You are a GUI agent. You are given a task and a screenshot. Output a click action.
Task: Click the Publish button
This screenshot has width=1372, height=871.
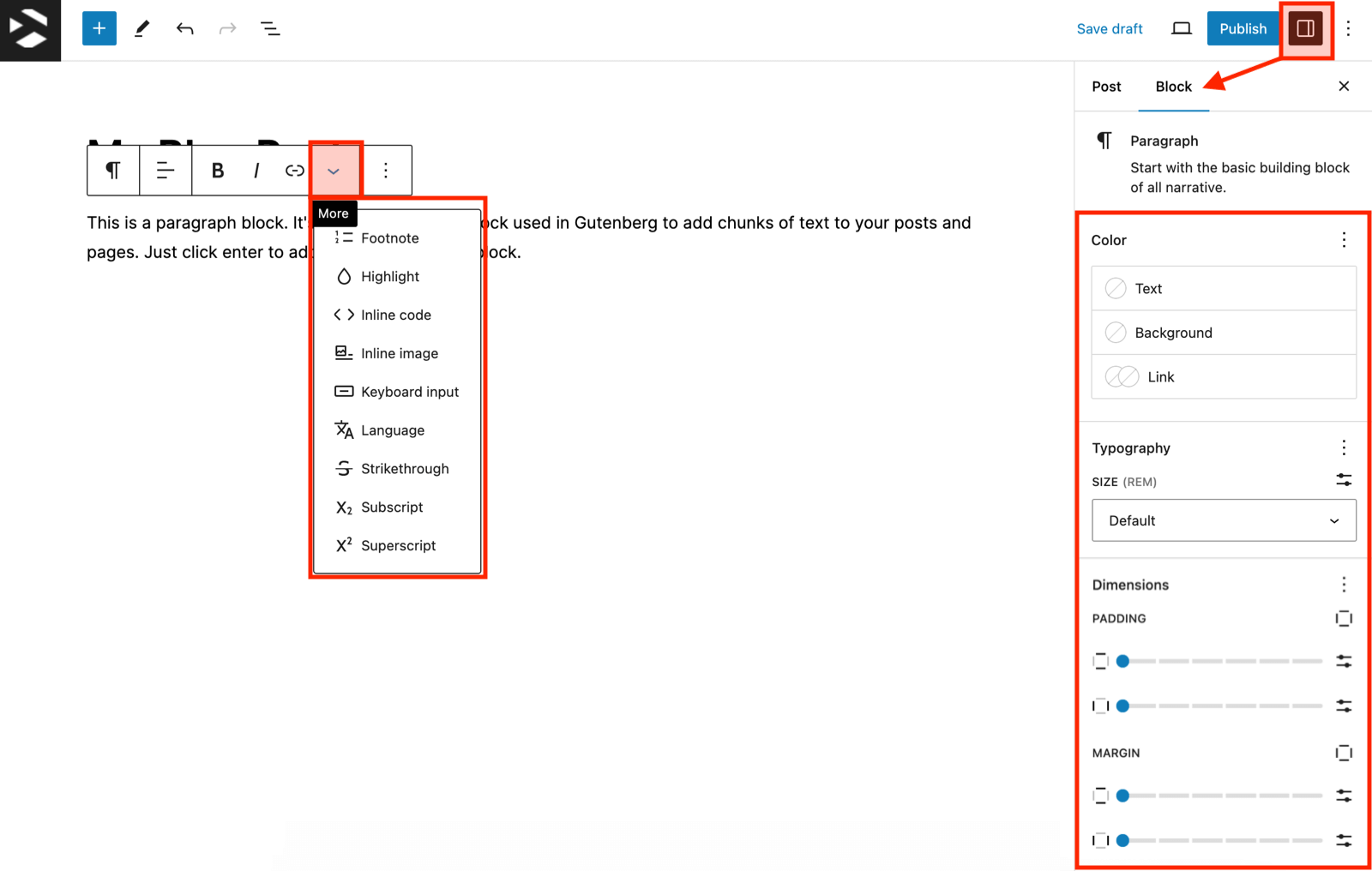tap(1243, 29)
